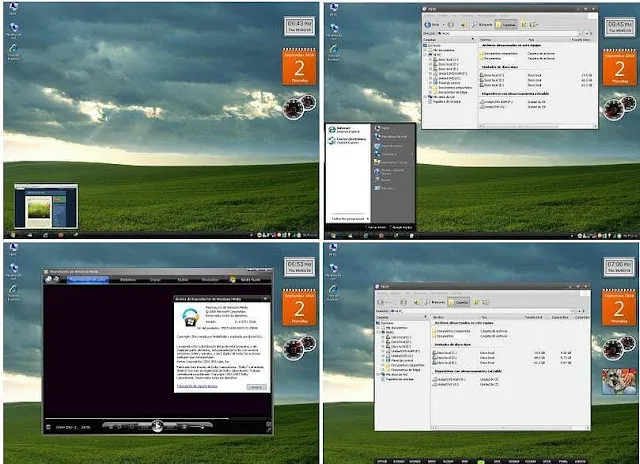Click the dog photo widget in 07:00 PM screenshot
This screenshot has width=640, height=464.
[619, 382]
